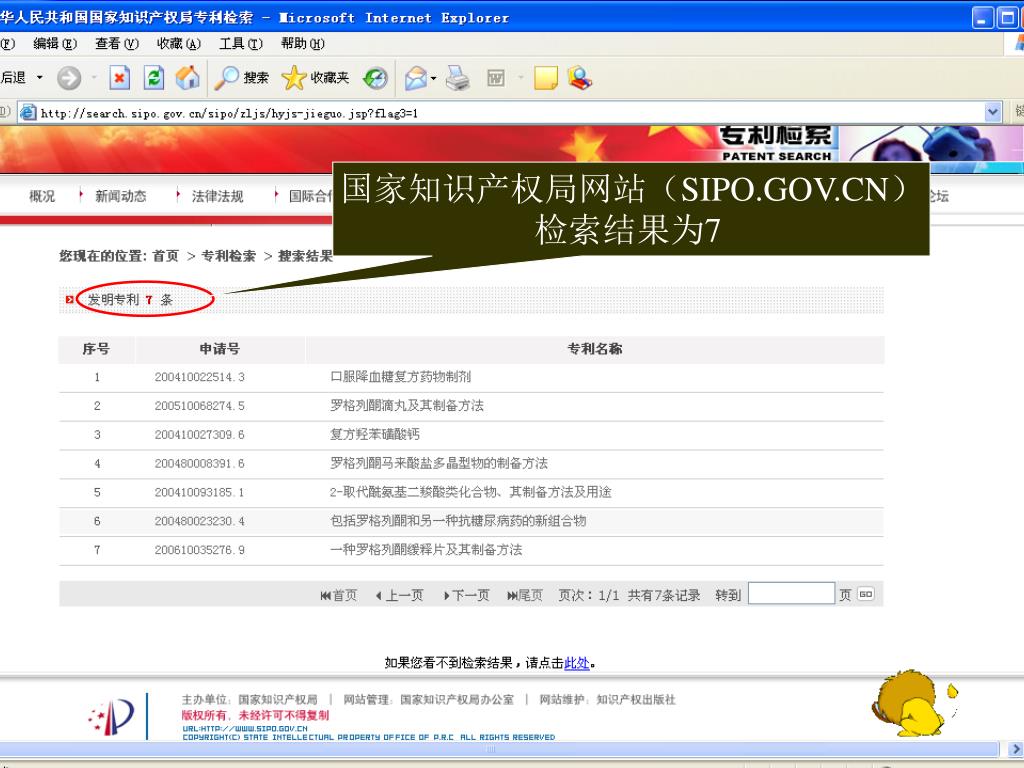
Task: Click the GO button next to page field
Action: tap(865, 594)
